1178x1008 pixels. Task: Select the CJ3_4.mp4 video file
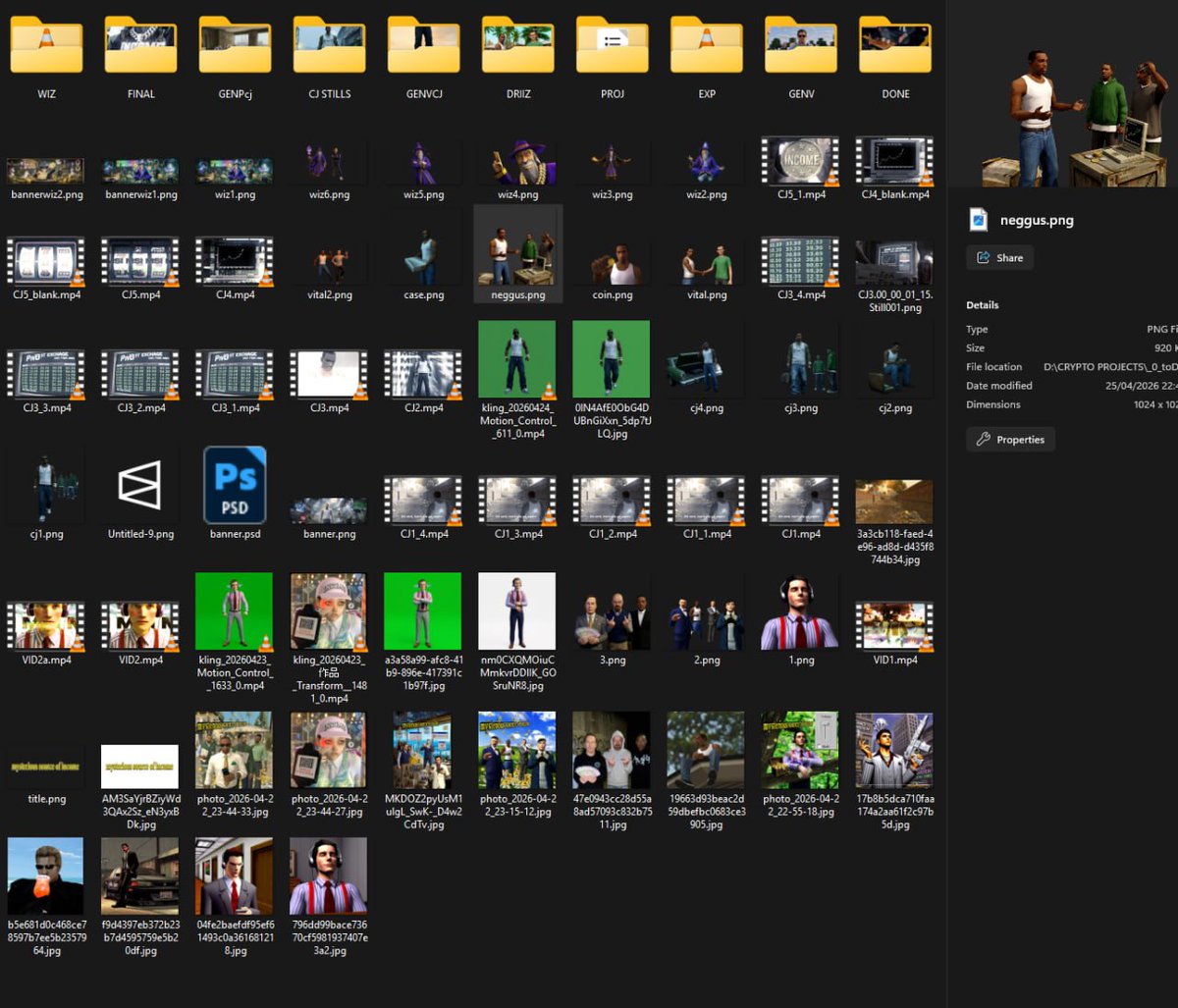click(x=800, y=261)
